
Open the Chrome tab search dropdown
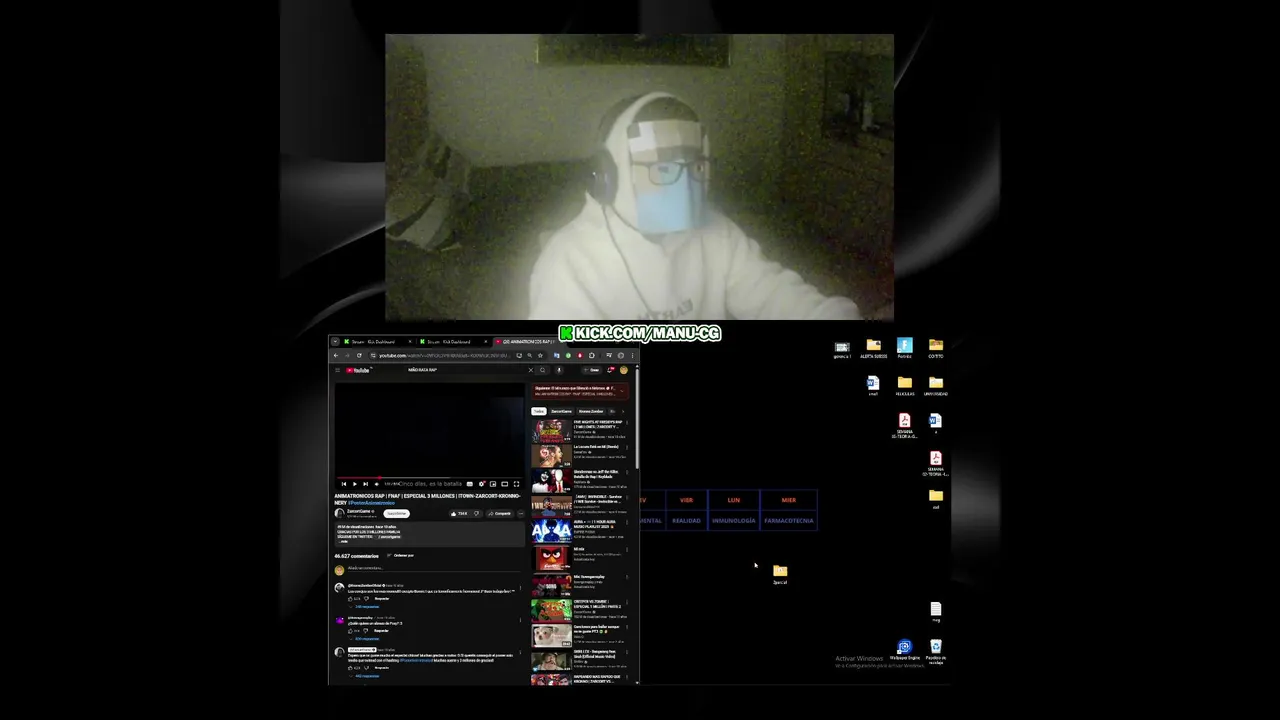(335, 342)
